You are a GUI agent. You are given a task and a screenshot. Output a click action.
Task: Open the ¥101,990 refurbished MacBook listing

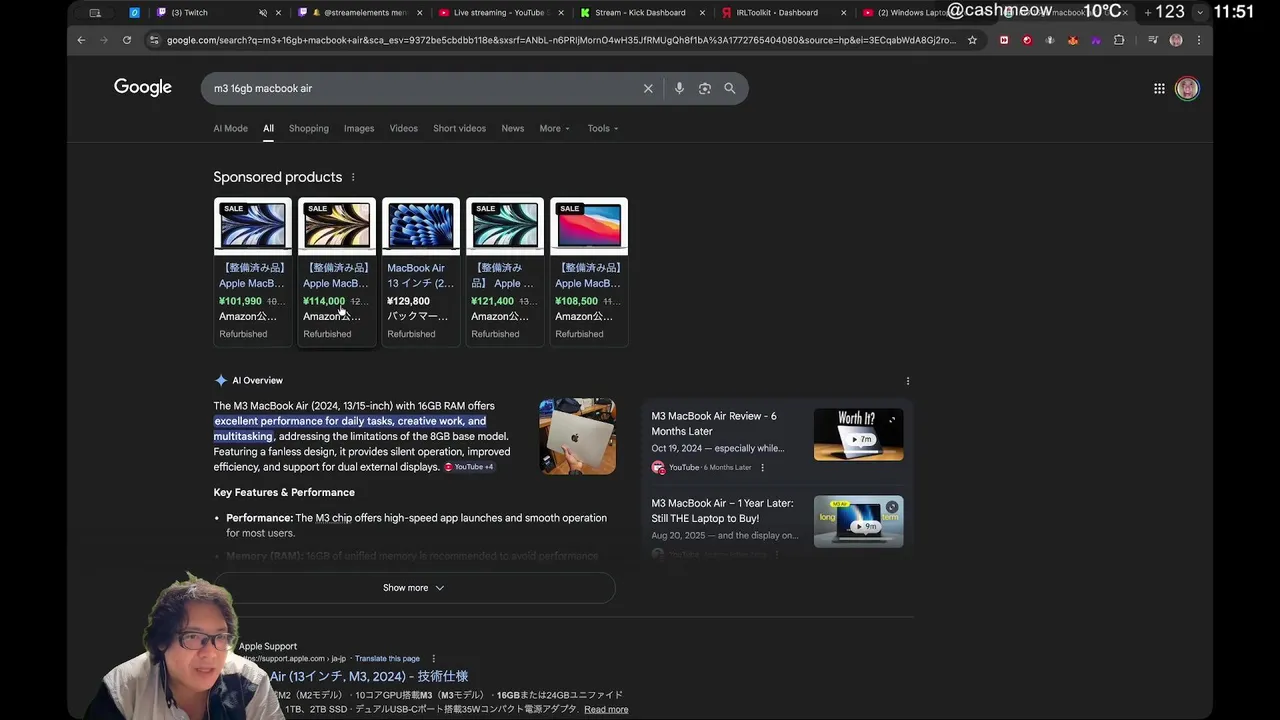click(x=253, y=272)
